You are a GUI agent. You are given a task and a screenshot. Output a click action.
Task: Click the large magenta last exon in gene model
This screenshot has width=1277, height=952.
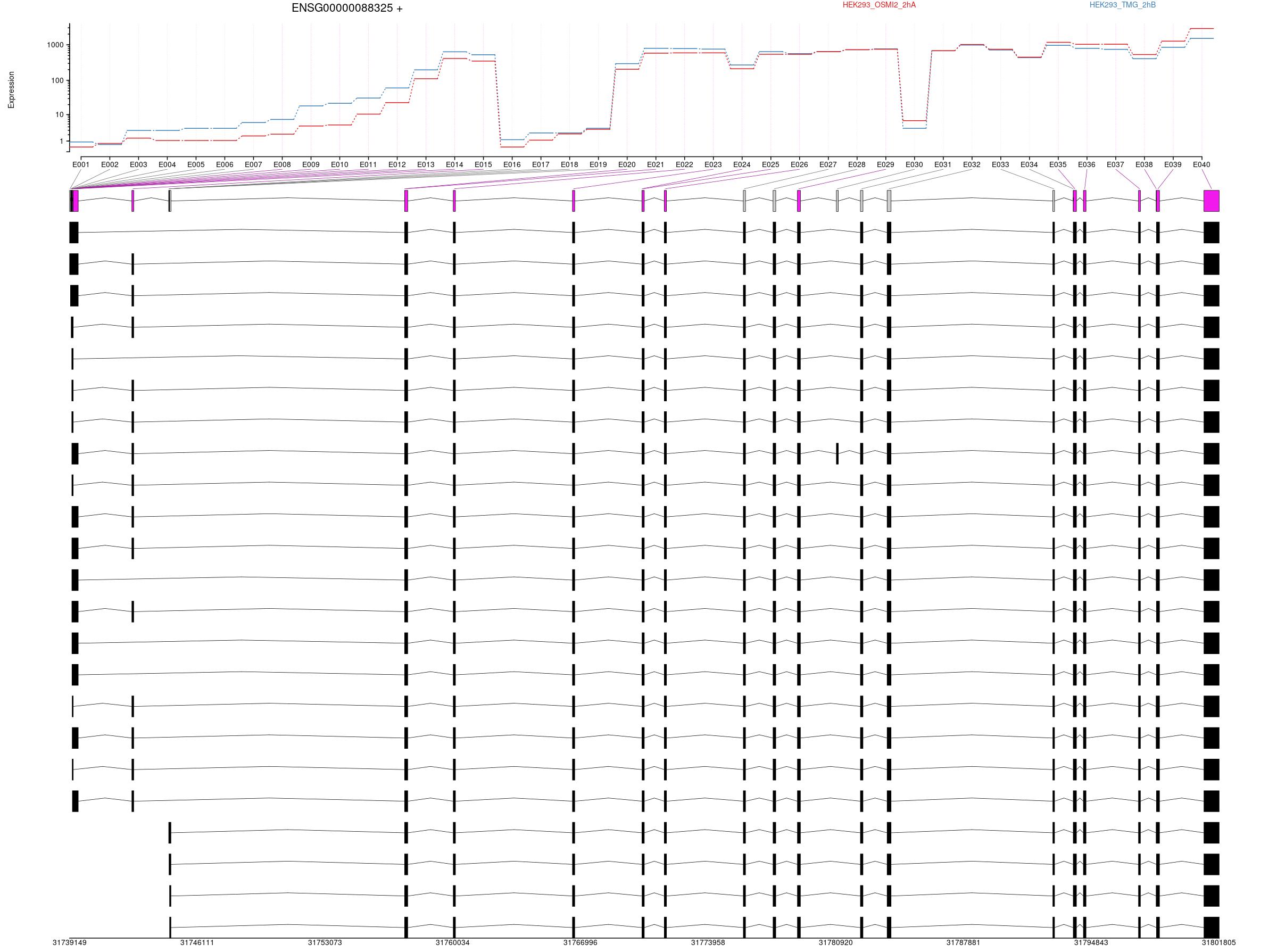click(x=1212, y=201)
